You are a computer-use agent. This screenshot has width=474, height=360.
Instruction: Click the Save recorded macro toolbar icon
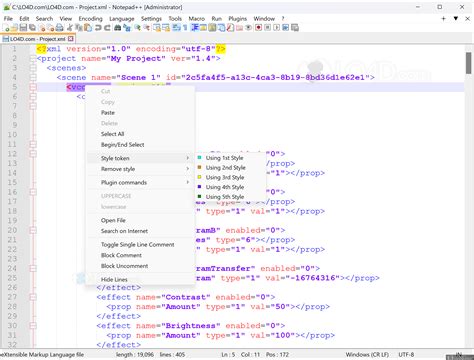[x=295, y=28]
